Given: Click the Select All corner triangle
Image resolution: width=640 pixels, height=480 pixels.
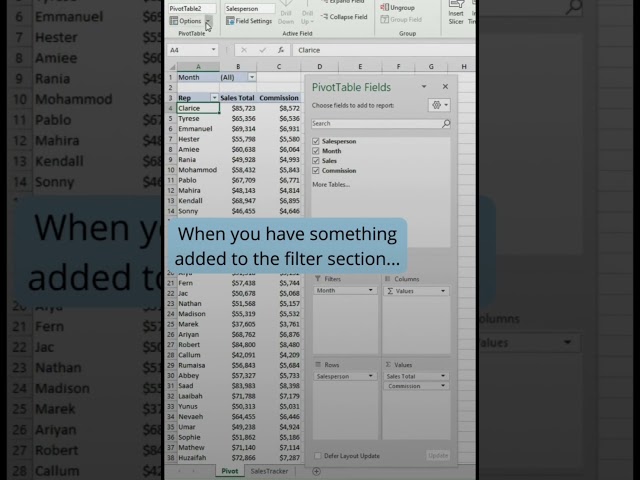Looking at the screenshot, I should [x=173, y=67].
